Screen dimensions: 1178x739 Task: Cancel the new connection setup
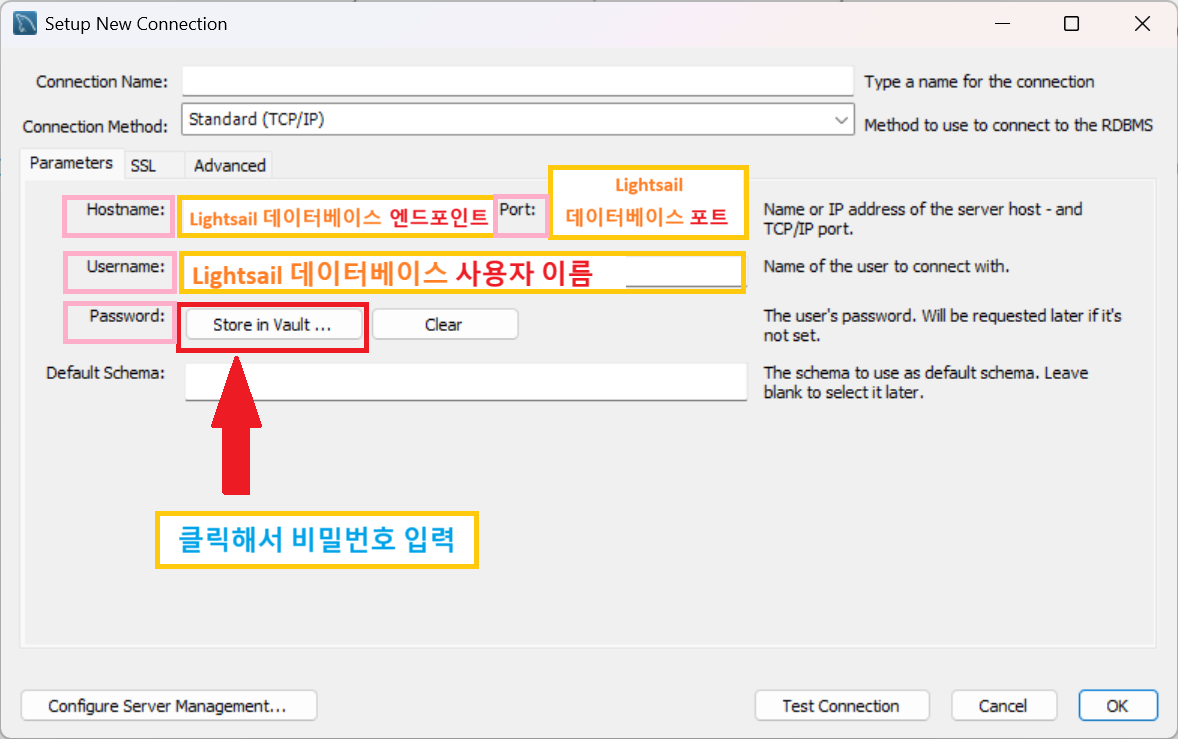coord(1004,706)
